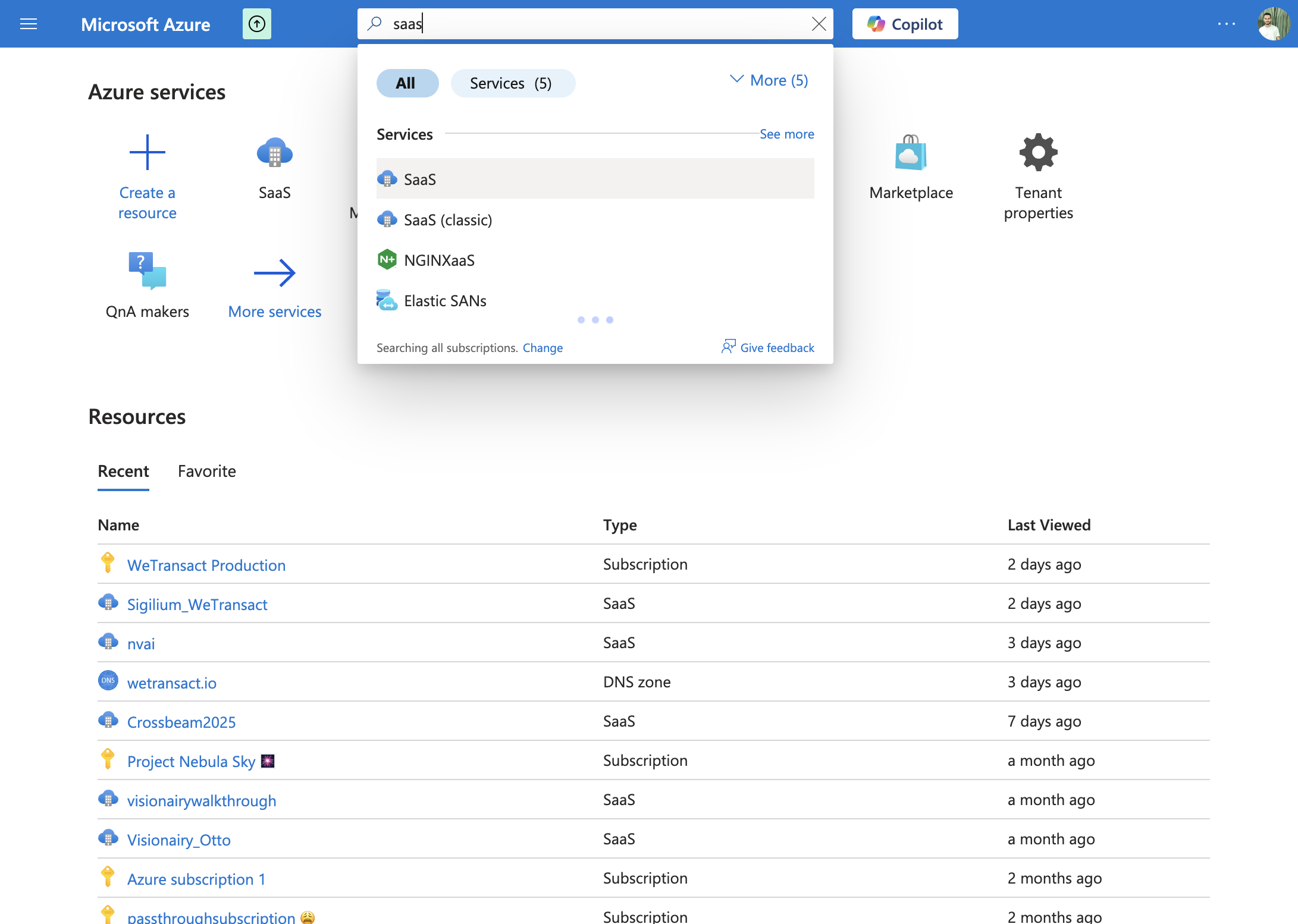Click the Name column header
1298x924 pixels.
pyautogui.click(x=118, y=525)
